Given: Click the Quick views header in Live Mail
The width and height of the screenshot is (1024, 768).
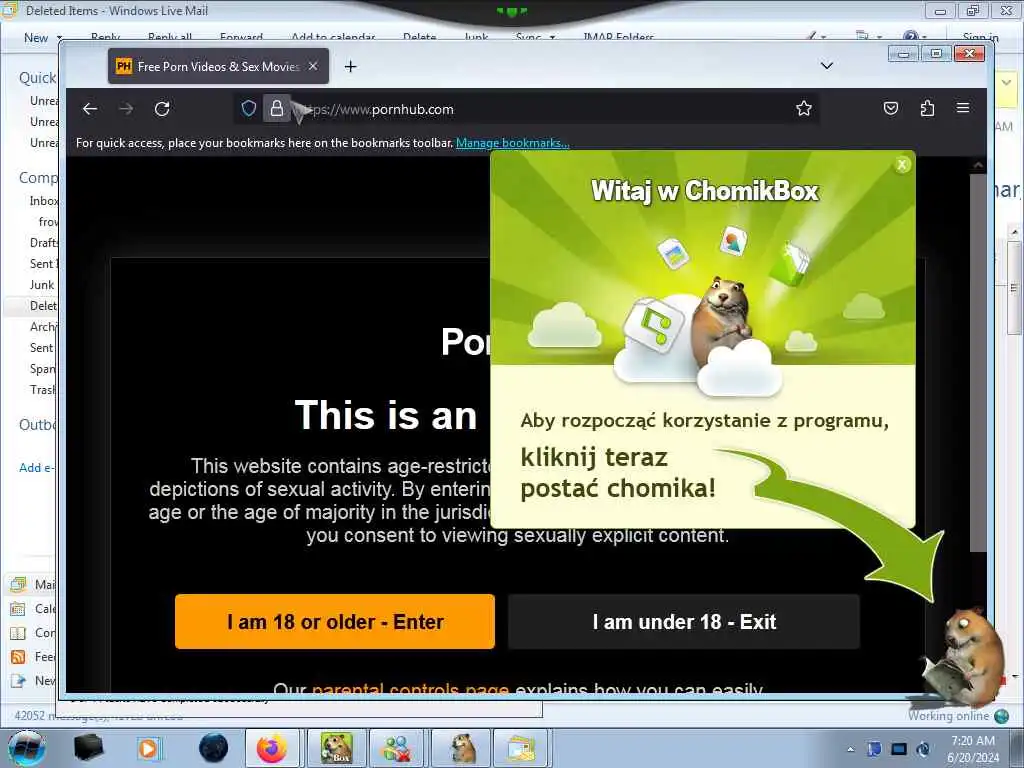Looking at the screenshot, I should coord(38,78).
